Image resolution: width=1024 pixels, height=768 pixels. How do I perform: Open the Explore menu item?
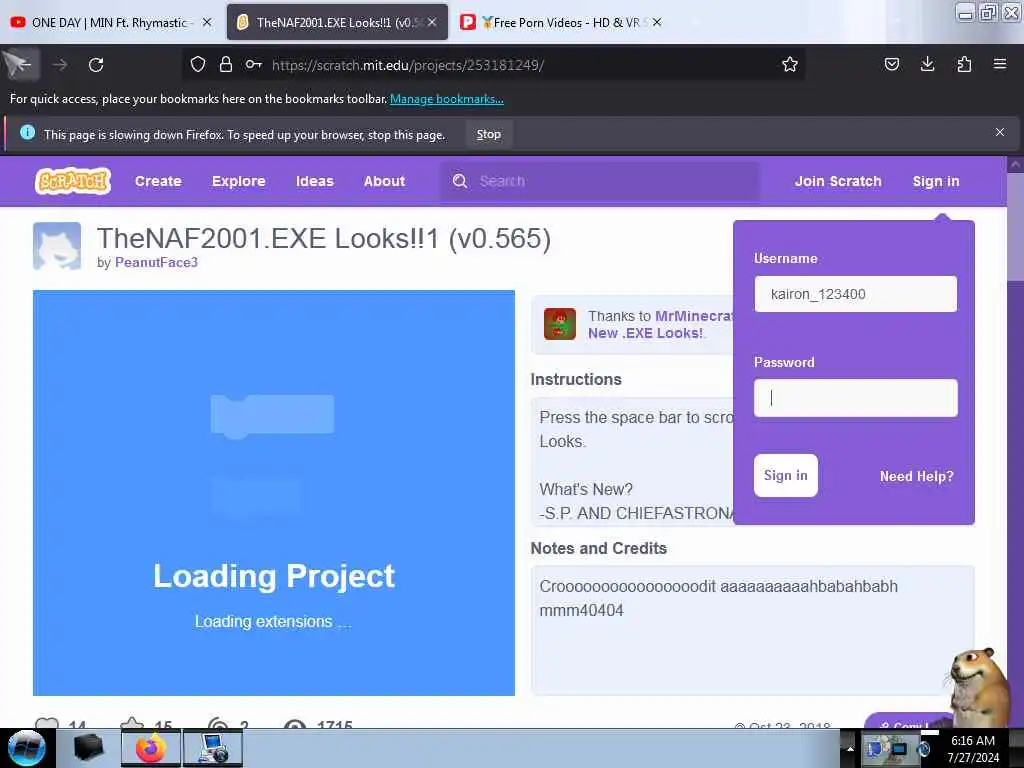[238, 181]
